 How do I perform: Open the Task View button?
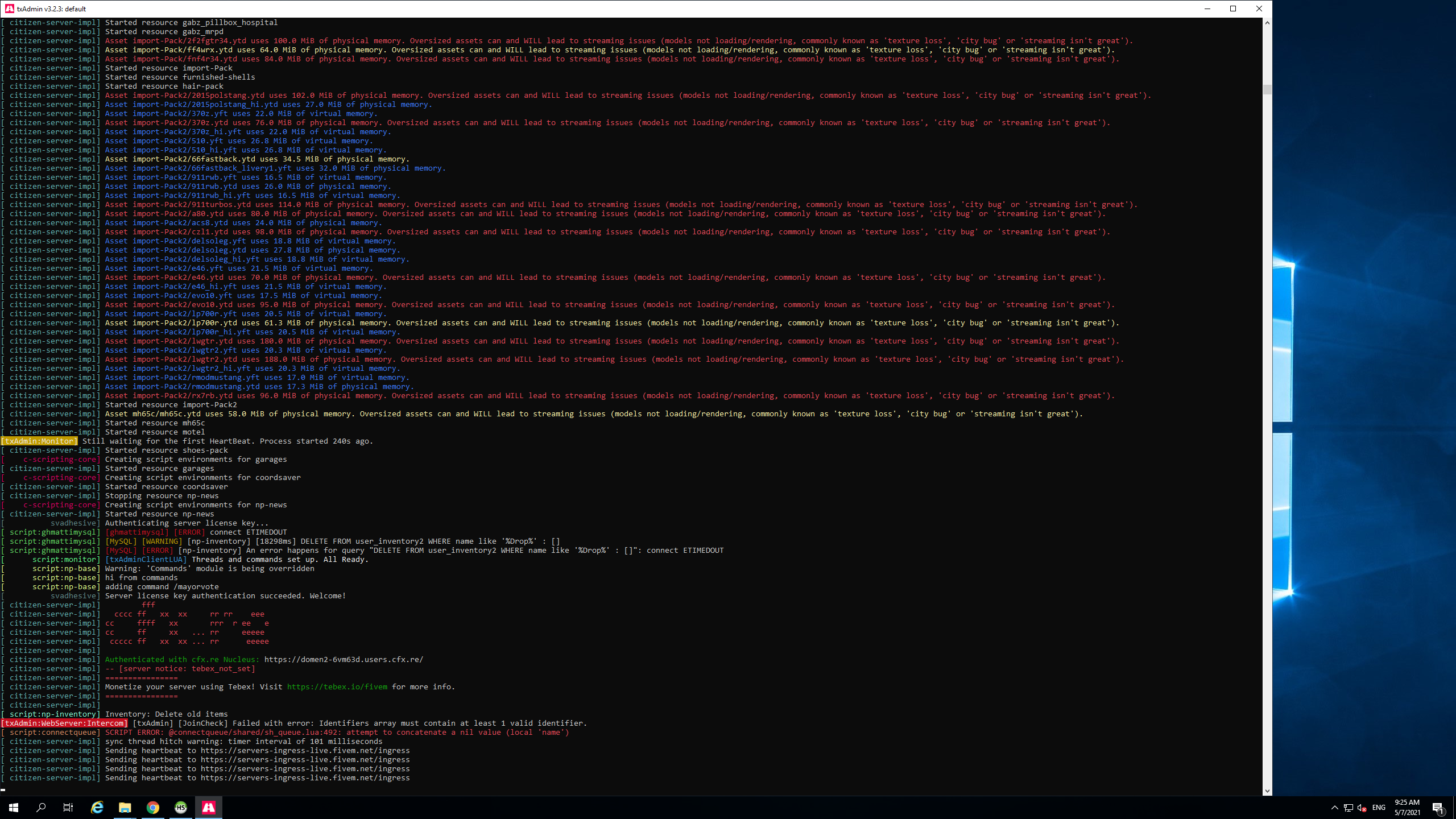(68, 808)
